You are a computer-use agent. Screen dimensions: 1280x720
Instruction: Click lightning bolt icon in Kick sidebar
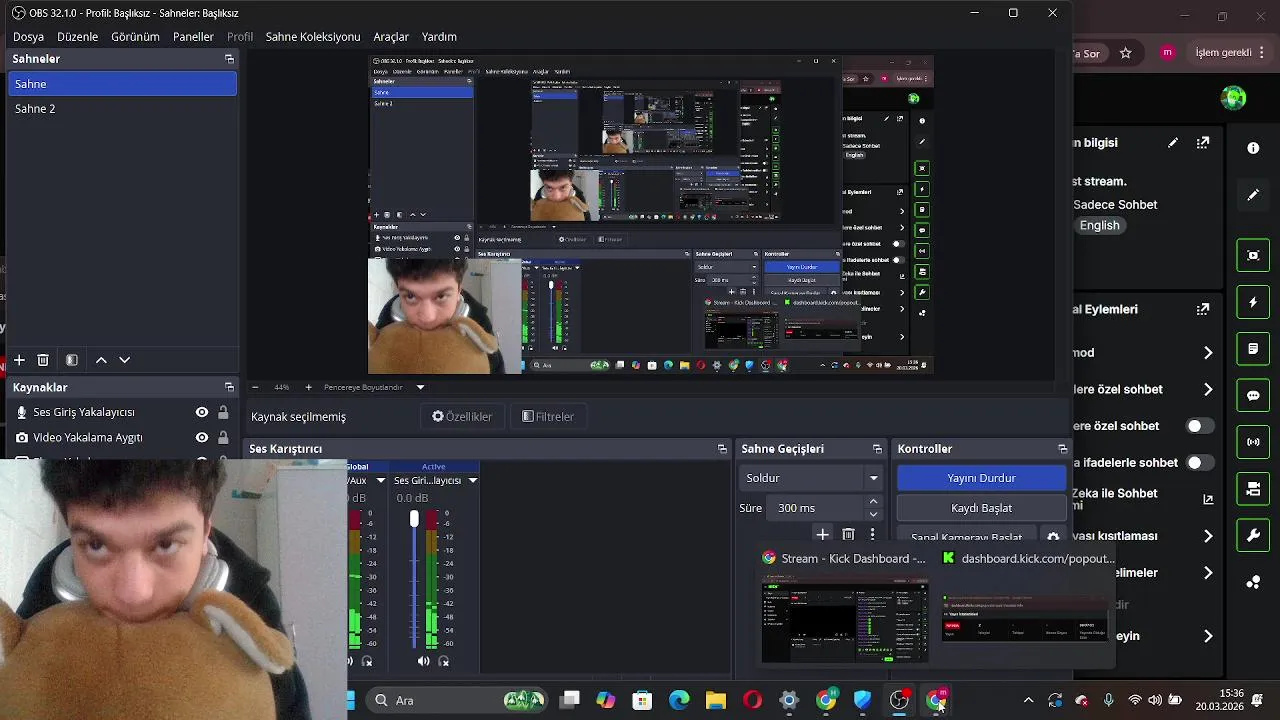tap(1253, 302)
